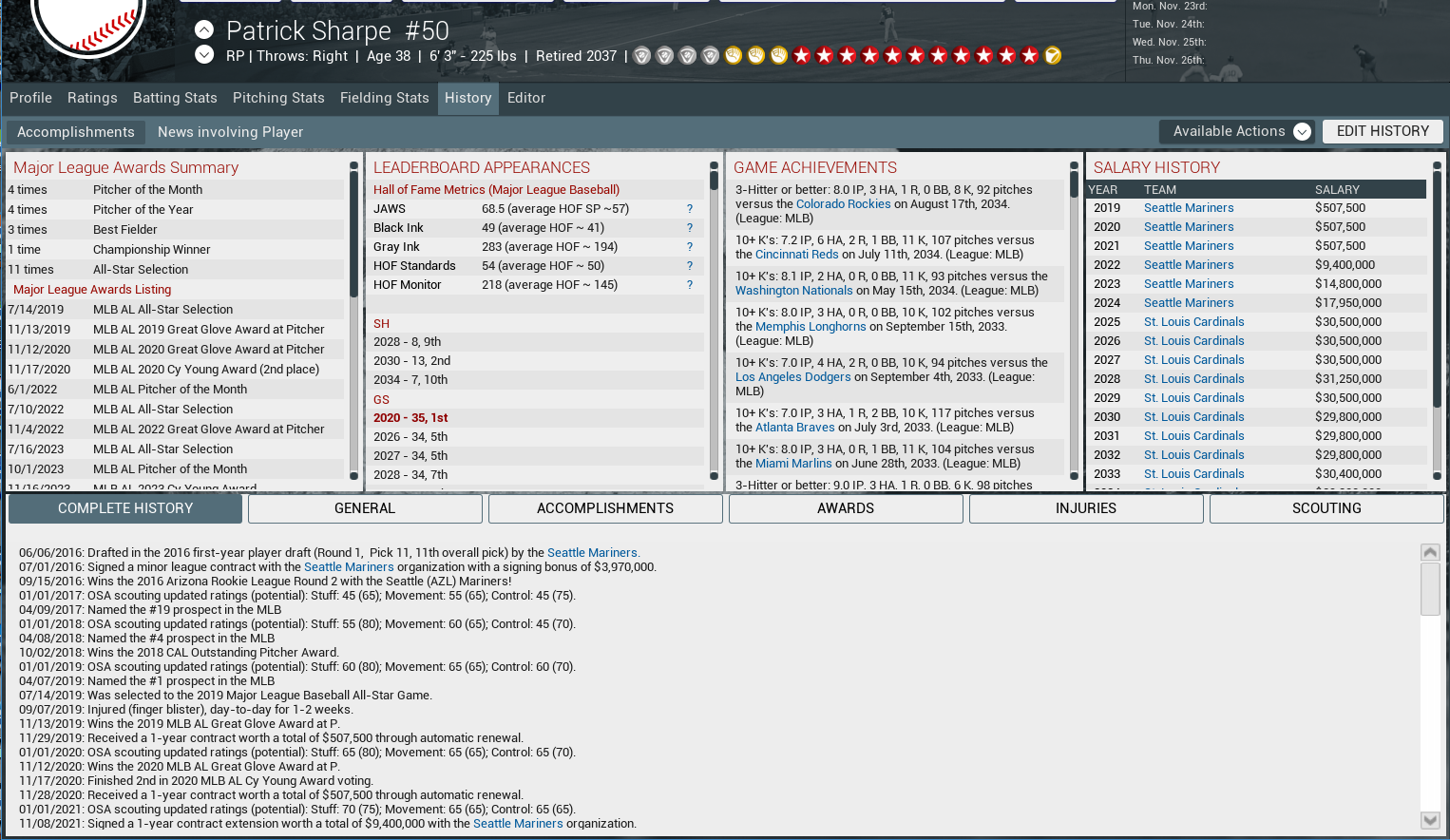Switch to the Pitching Stats tab

pyautogui.click(x=278, y=98)
